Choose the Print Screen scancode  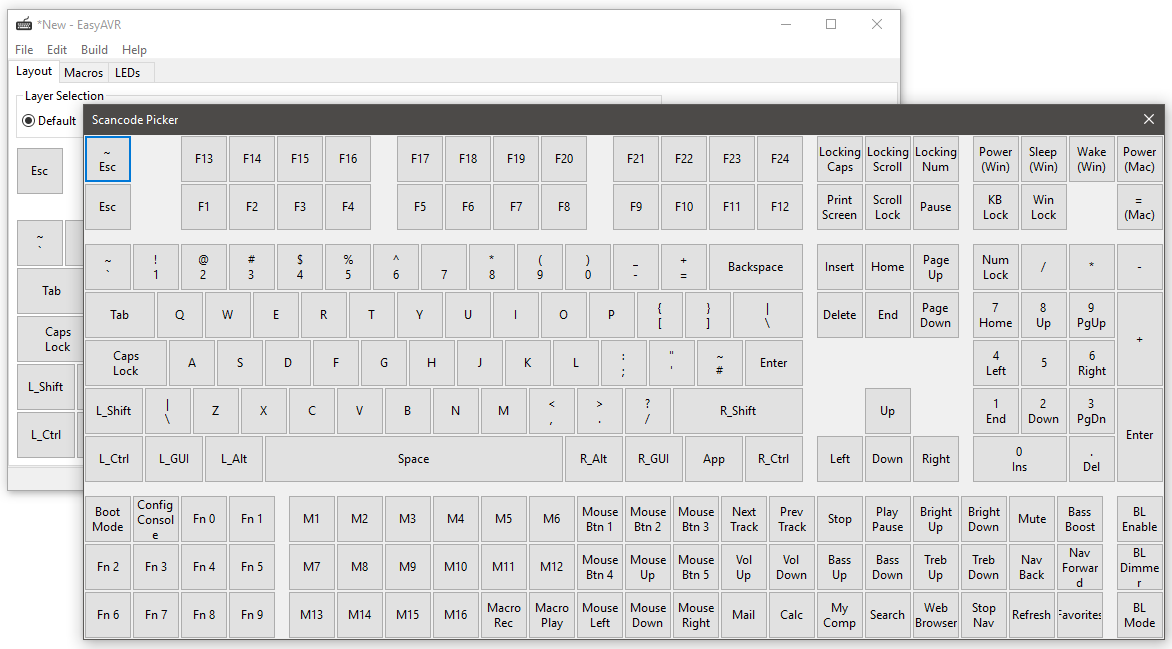840,207
